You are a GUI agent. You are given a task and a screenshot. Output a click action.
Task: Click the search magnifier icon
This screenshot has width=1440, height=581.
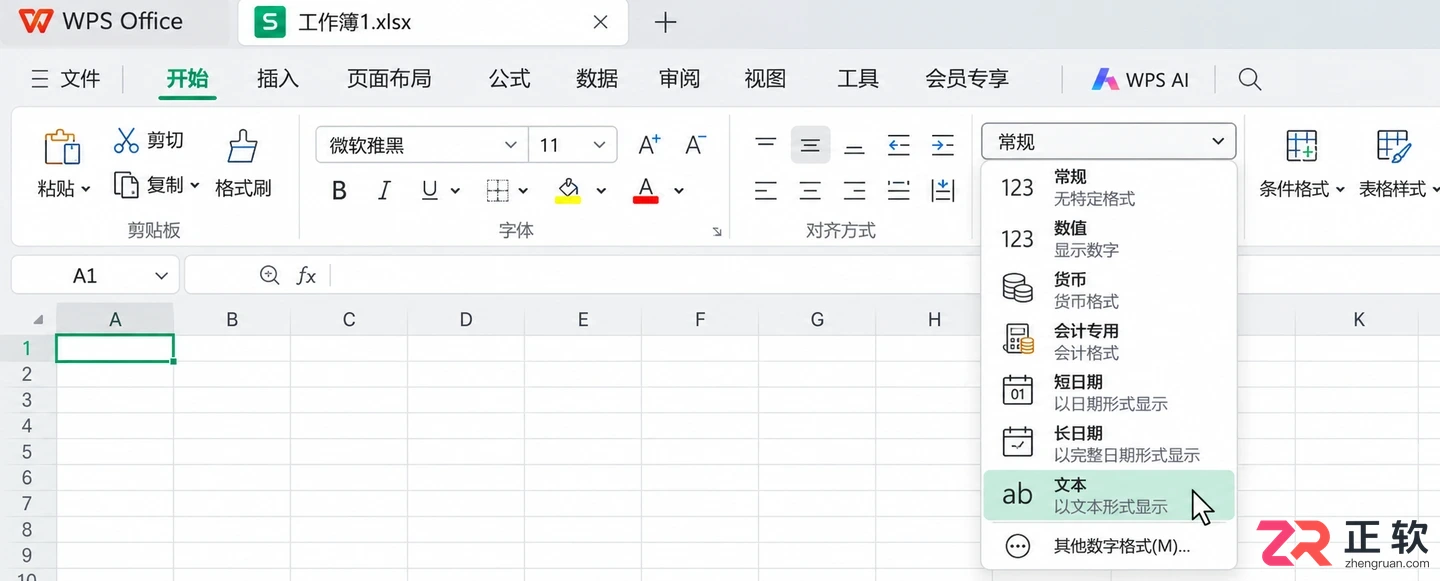(x=1250, y=79)
